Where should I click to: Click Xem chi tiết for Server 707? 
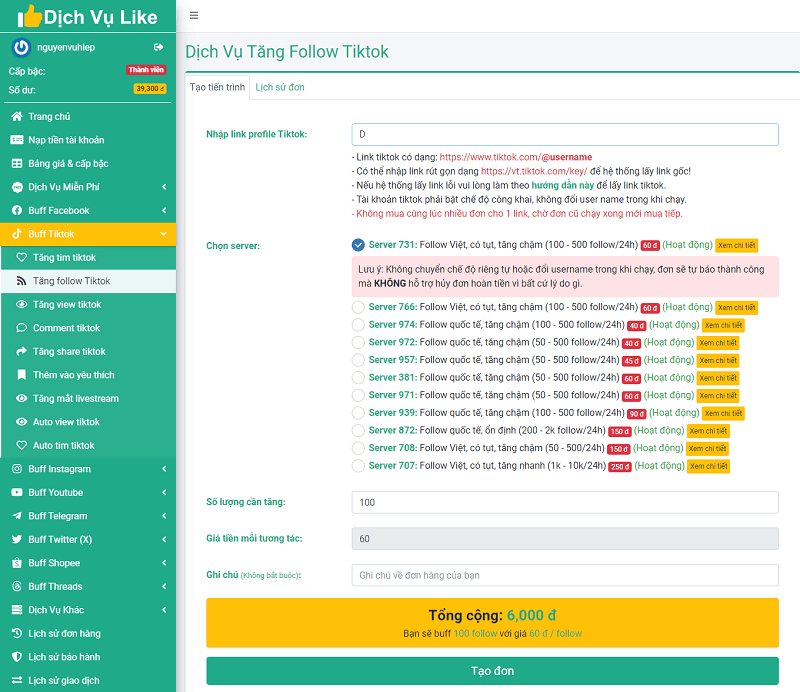709,466
